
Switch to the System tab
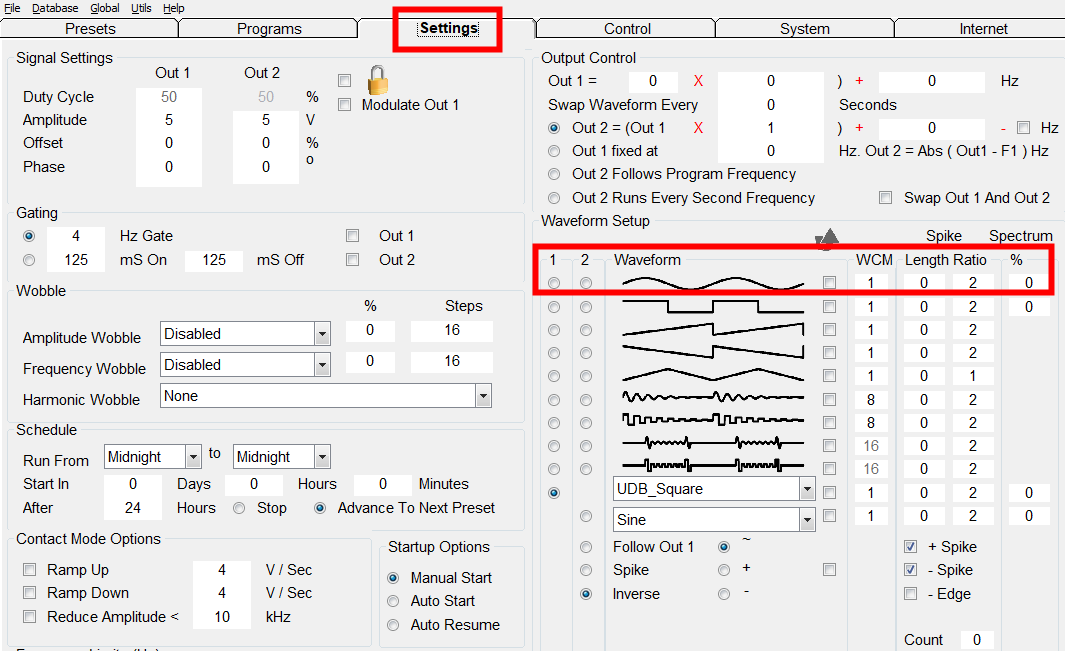[x=805, y=29]
